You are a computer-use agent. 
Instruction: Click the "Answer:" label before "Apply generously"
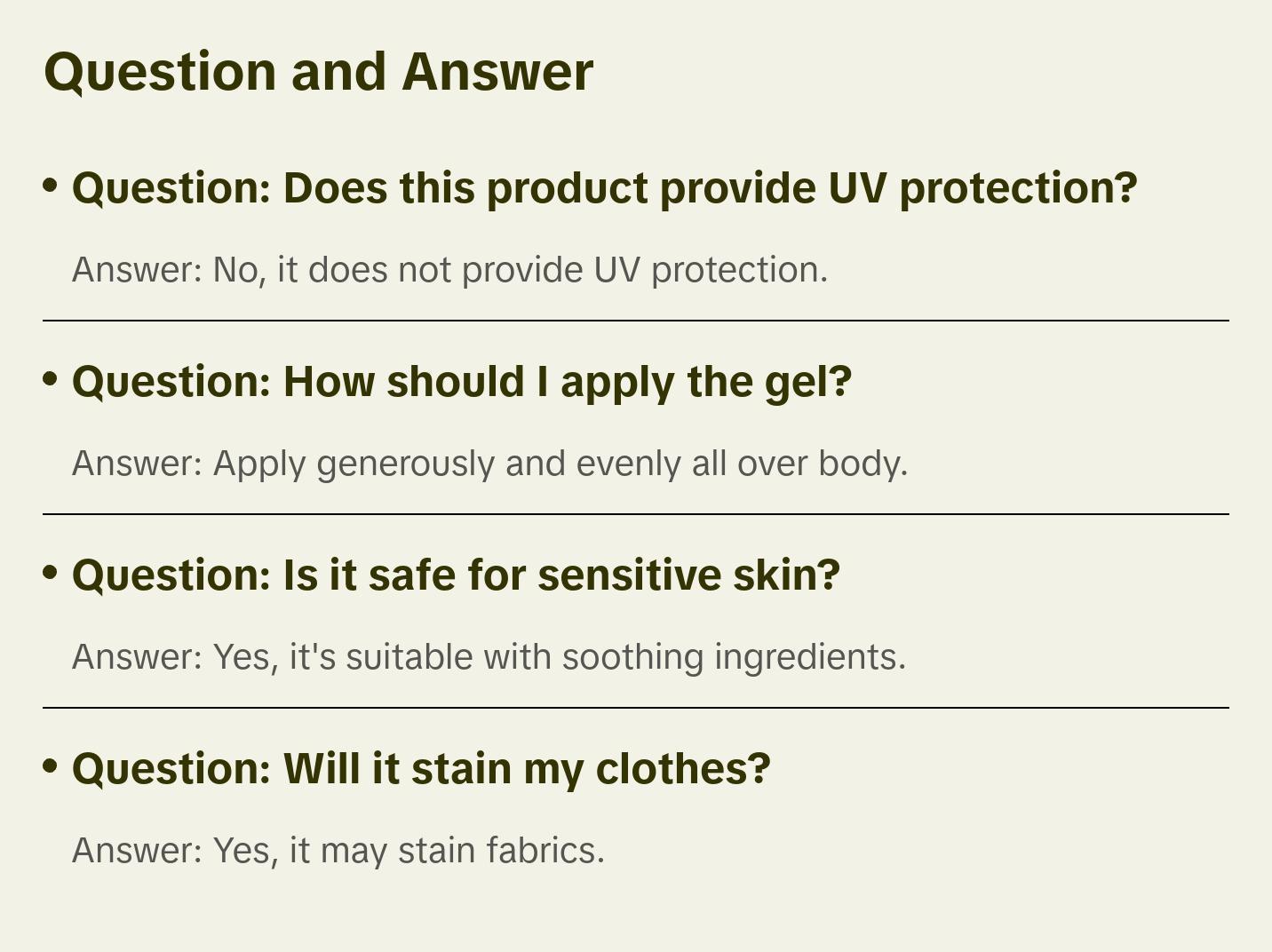(x=138, y=464)
